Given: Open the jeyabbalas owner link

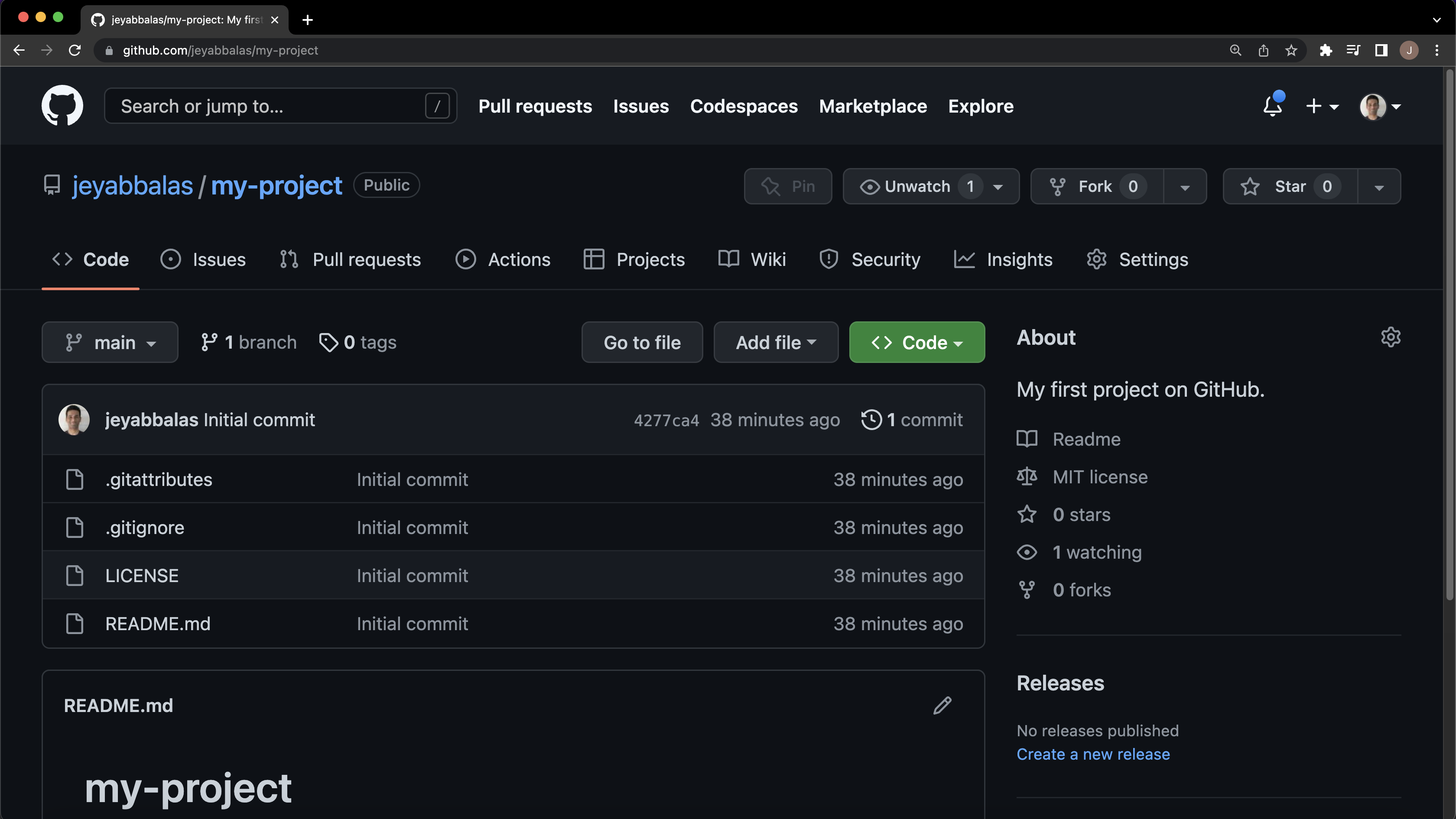Looking at the screenshot, I should click(x=133, y=185).
